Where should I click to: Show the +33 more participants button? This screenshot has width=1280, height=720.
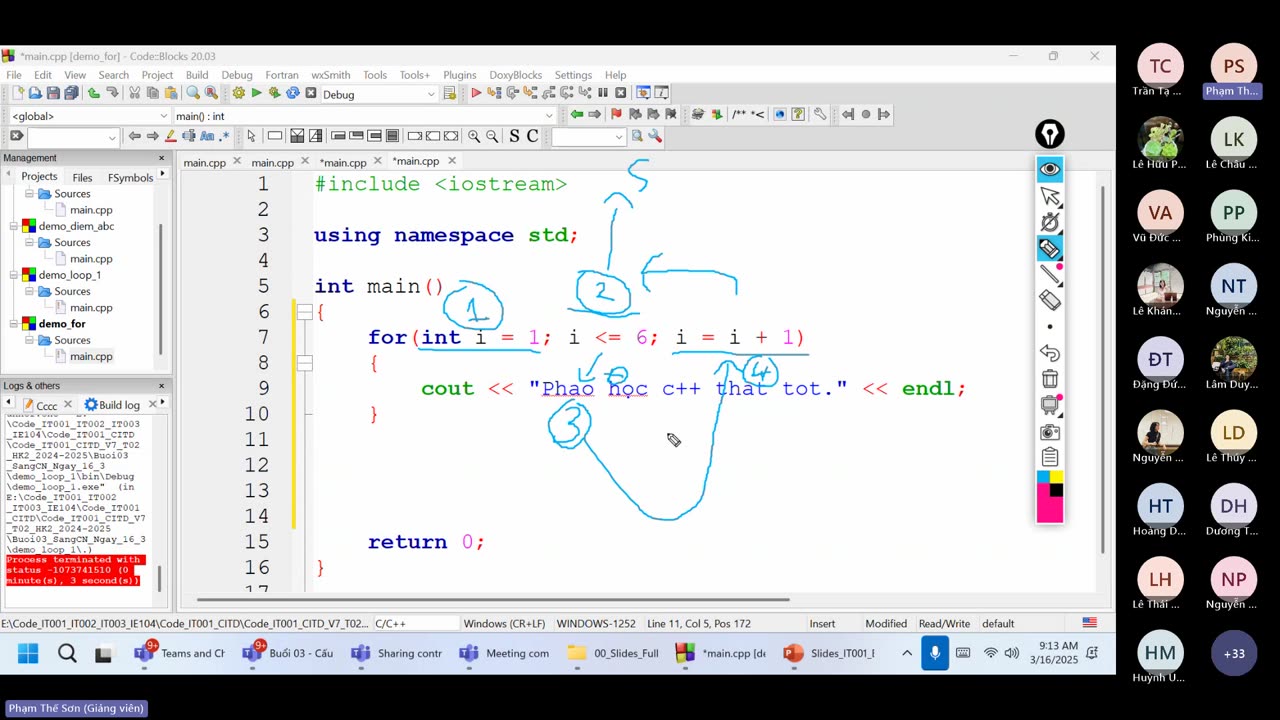coord(1234,653)
